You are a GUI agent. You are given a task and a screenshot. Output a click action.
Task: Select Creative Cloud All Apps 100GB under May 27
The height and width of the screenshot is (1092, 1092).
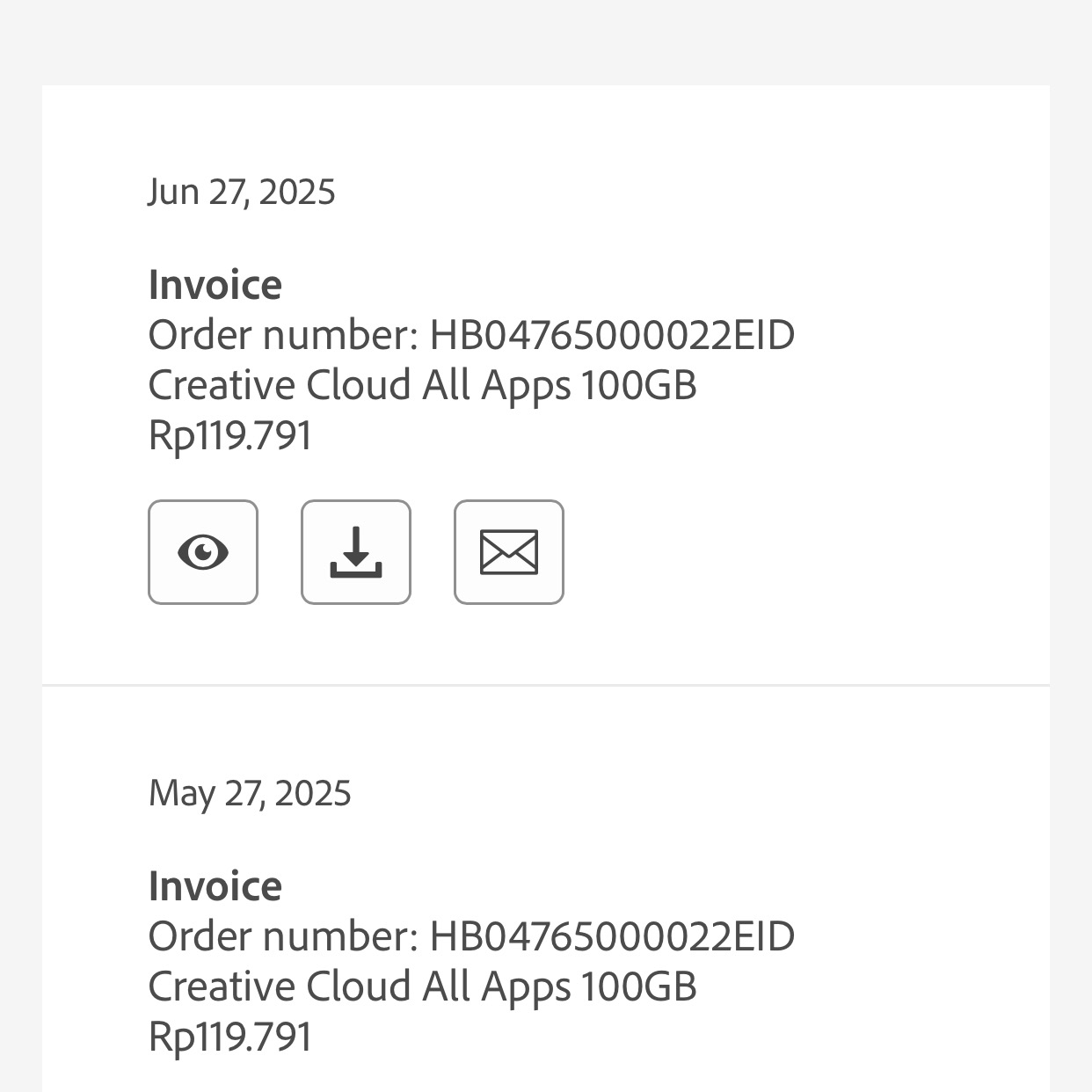click(422, 987)
